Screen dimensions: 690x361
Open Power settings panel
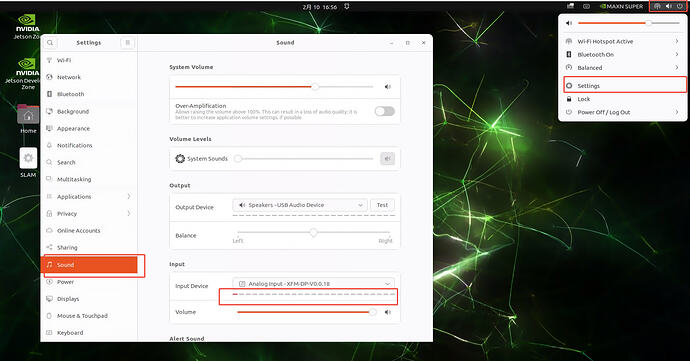click(89, 282)
